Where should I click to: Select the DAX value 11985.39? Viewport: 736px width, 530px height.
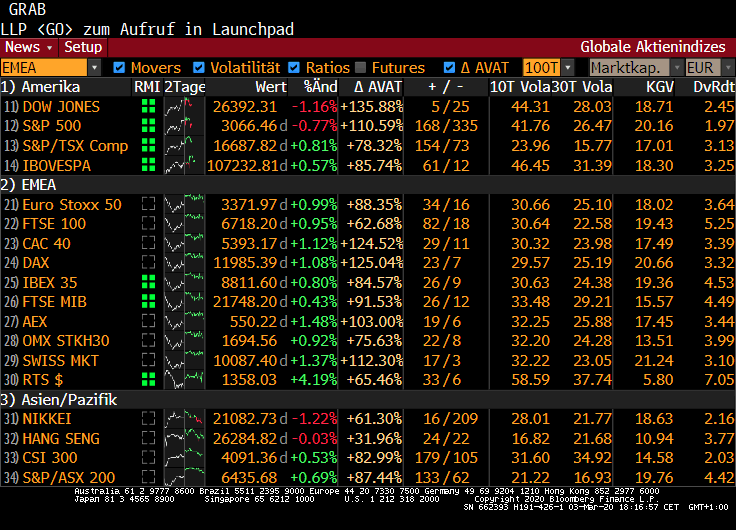pyautogui.click(x=245, y=263)
